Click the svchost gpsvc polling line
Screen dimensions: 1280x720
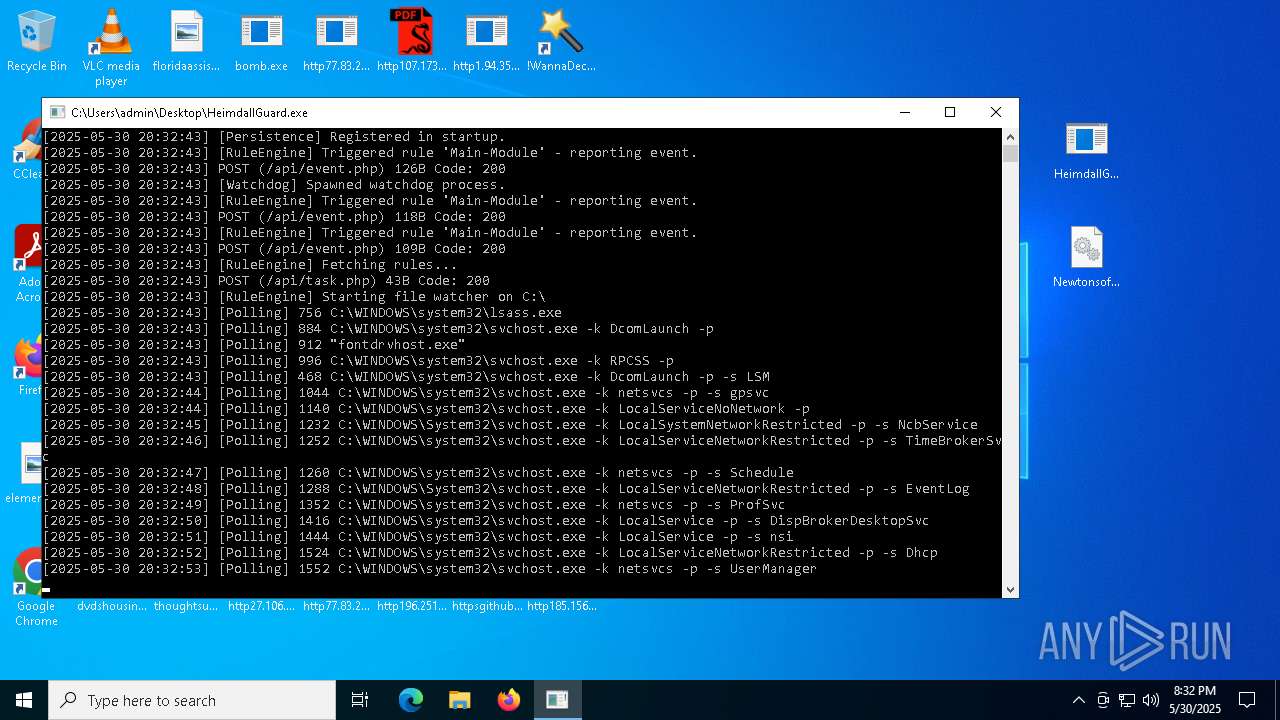(406, 393)
